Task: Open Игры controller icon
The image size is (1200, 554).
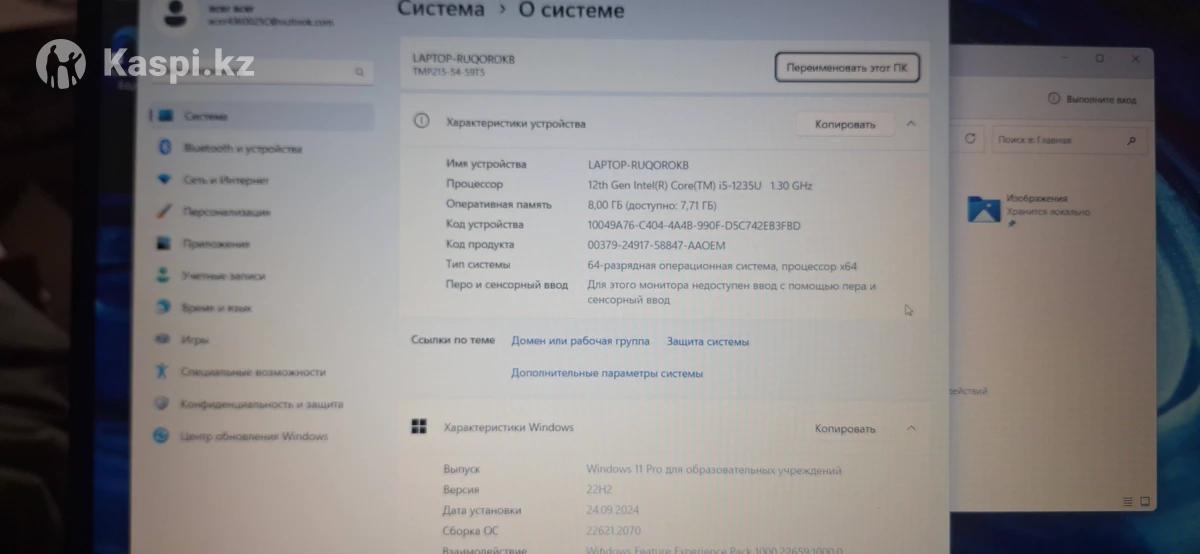Action: 163,340
